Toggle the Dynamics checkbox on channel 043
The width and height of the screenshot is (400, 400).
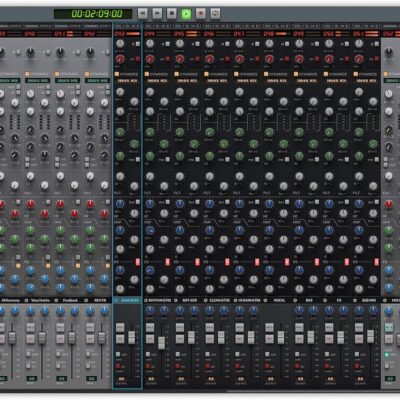(117, 74)
